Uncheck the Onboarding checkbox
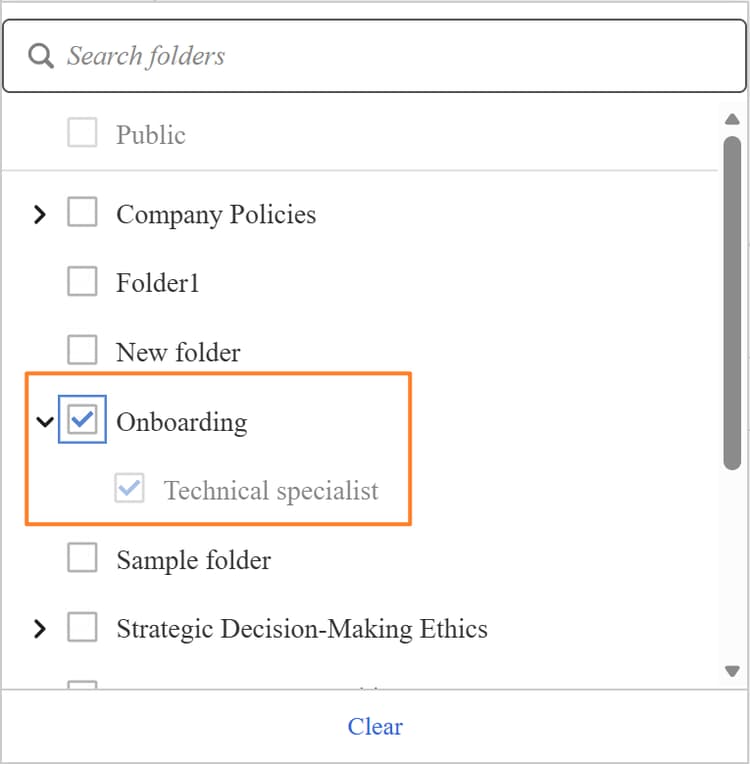This screenshot has width=750, height=764. [82, 419]
